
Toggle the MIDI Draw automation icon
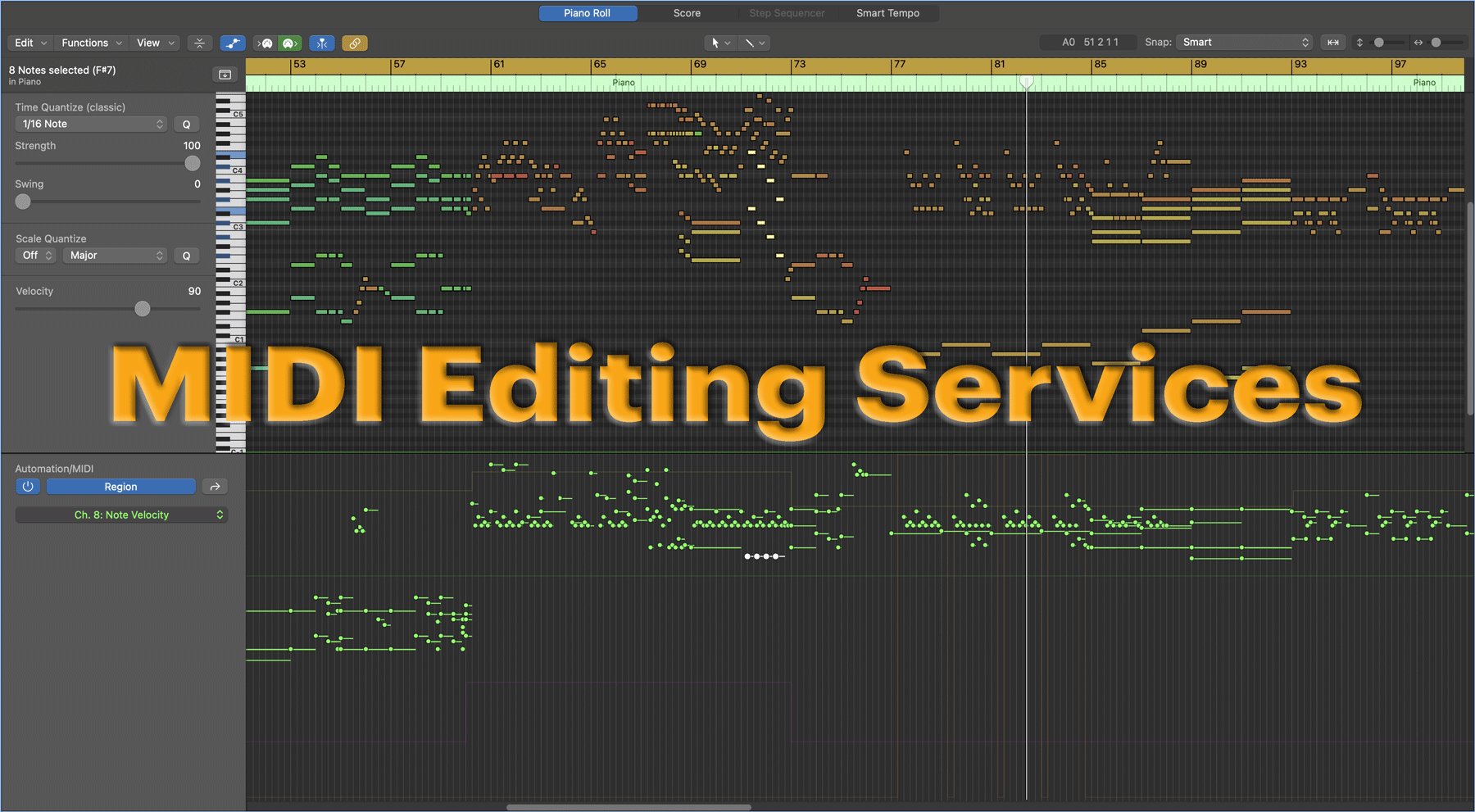[x=233, y=43]
